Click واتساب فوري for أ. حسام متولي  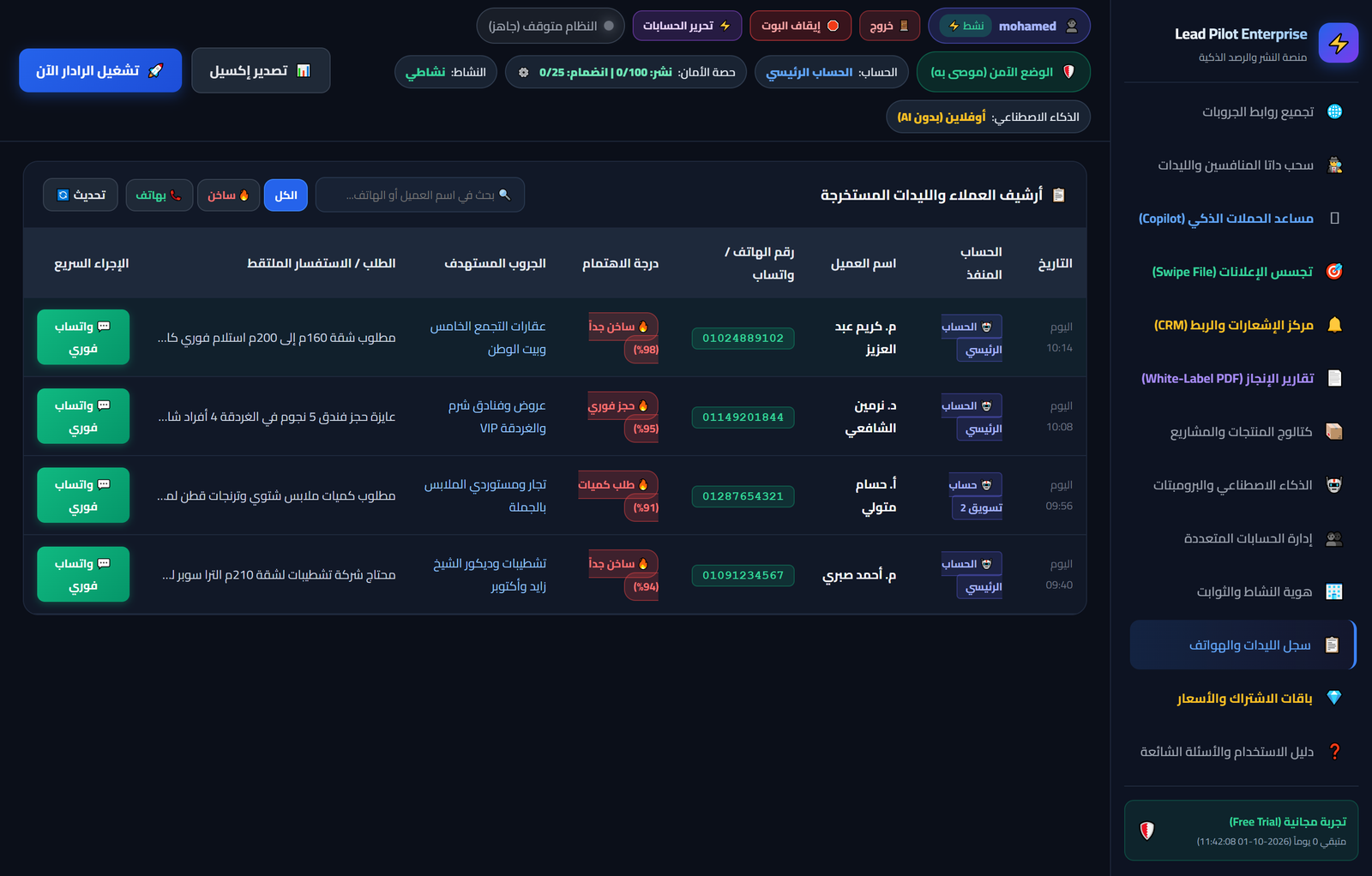(83, 495)
